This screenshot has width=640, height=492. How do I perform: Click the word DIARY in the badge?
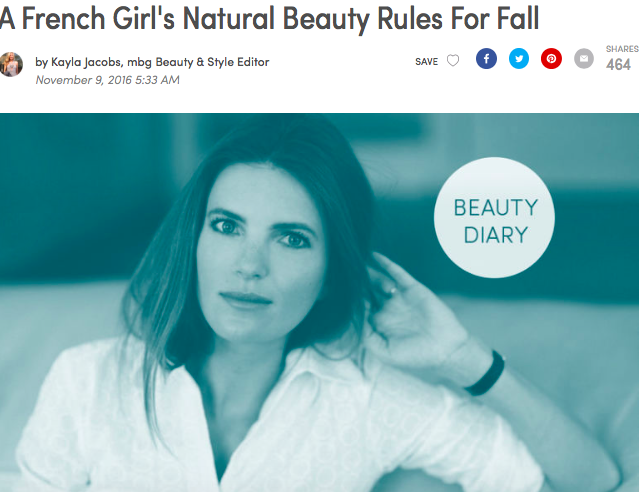click(x=496, y=235)
